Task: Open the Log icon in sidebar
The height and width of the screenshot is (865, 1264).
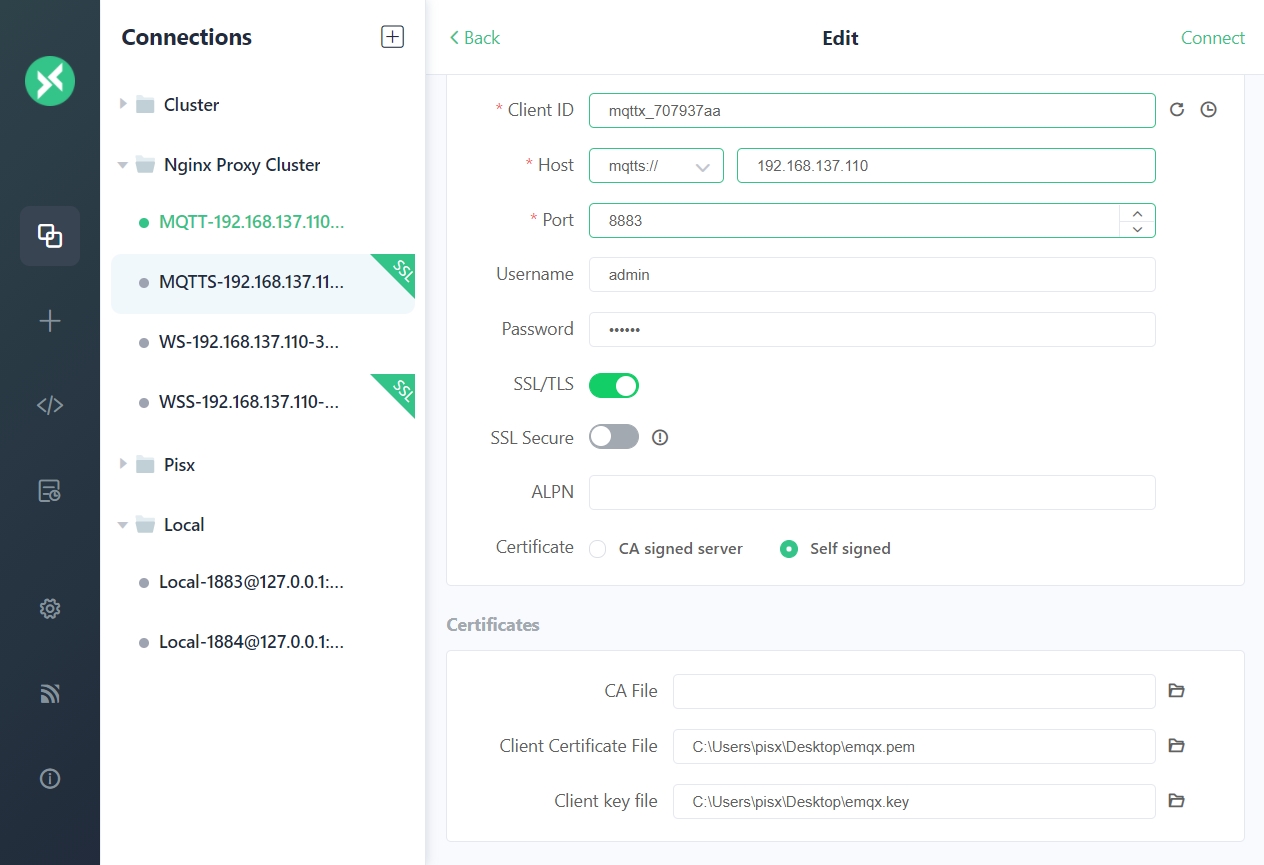Action: pyautogui.click(x=50, y=490)
